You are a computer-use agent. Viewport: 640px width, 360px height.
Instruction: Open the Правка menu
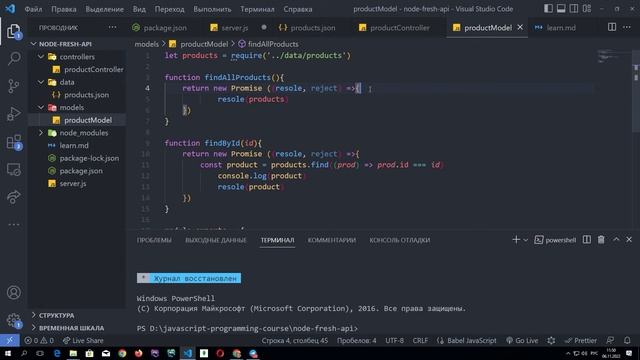[x=64, y=9]
